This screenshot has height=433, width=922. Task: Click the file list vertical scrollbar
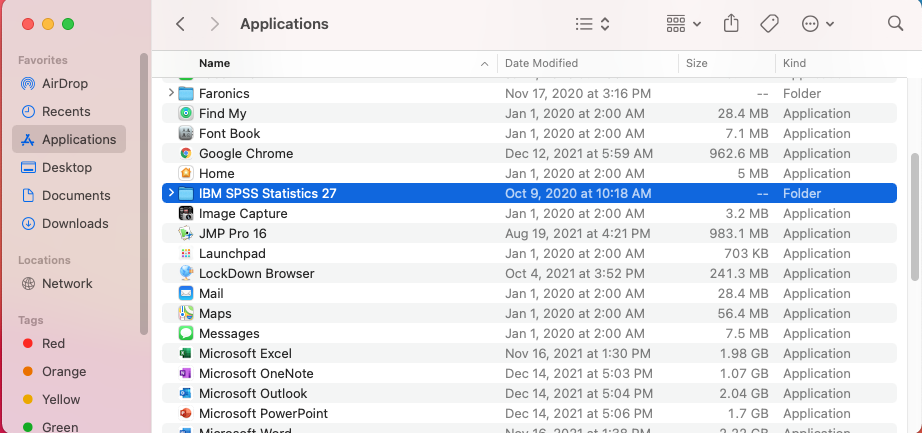(x=914, y=215)
